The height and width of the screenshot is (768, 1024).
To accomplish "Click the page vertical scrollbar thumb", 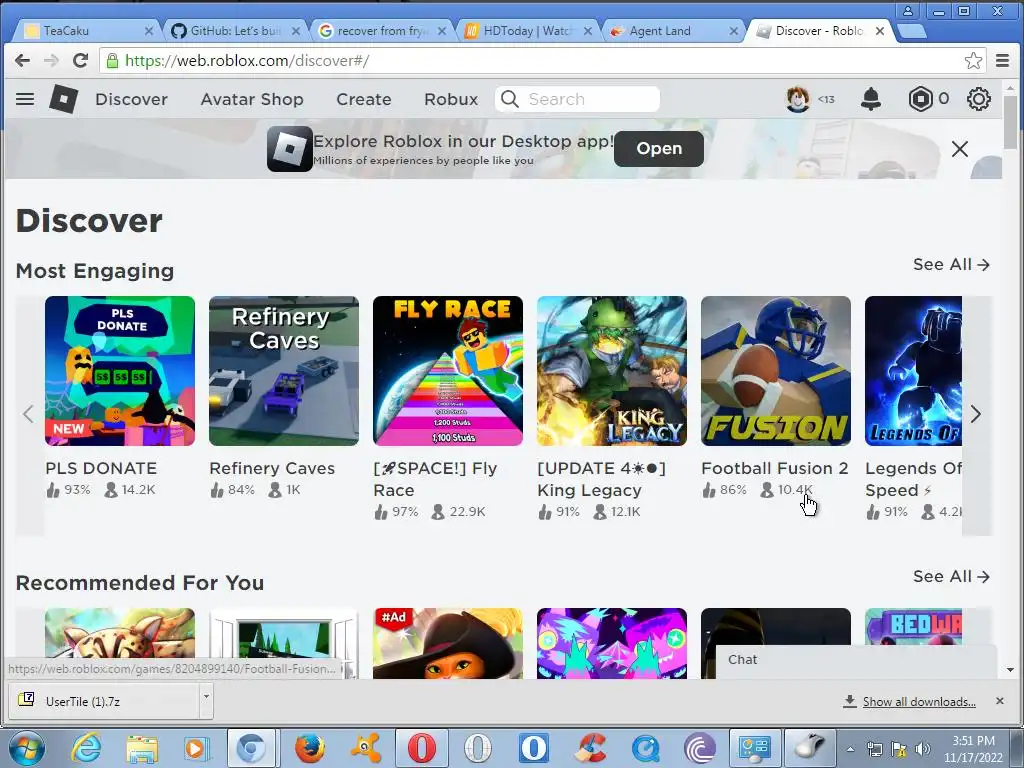I will click(x=1010, y=122).
